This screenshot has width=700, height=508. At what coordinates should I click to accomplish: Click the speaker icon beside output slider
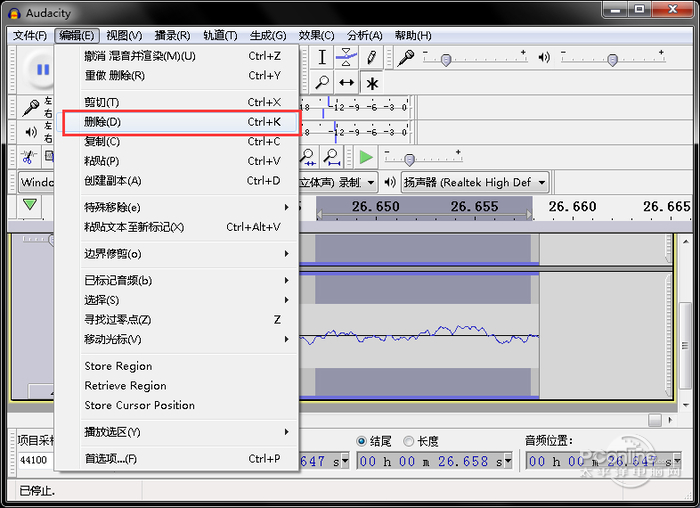pos(544,57)
